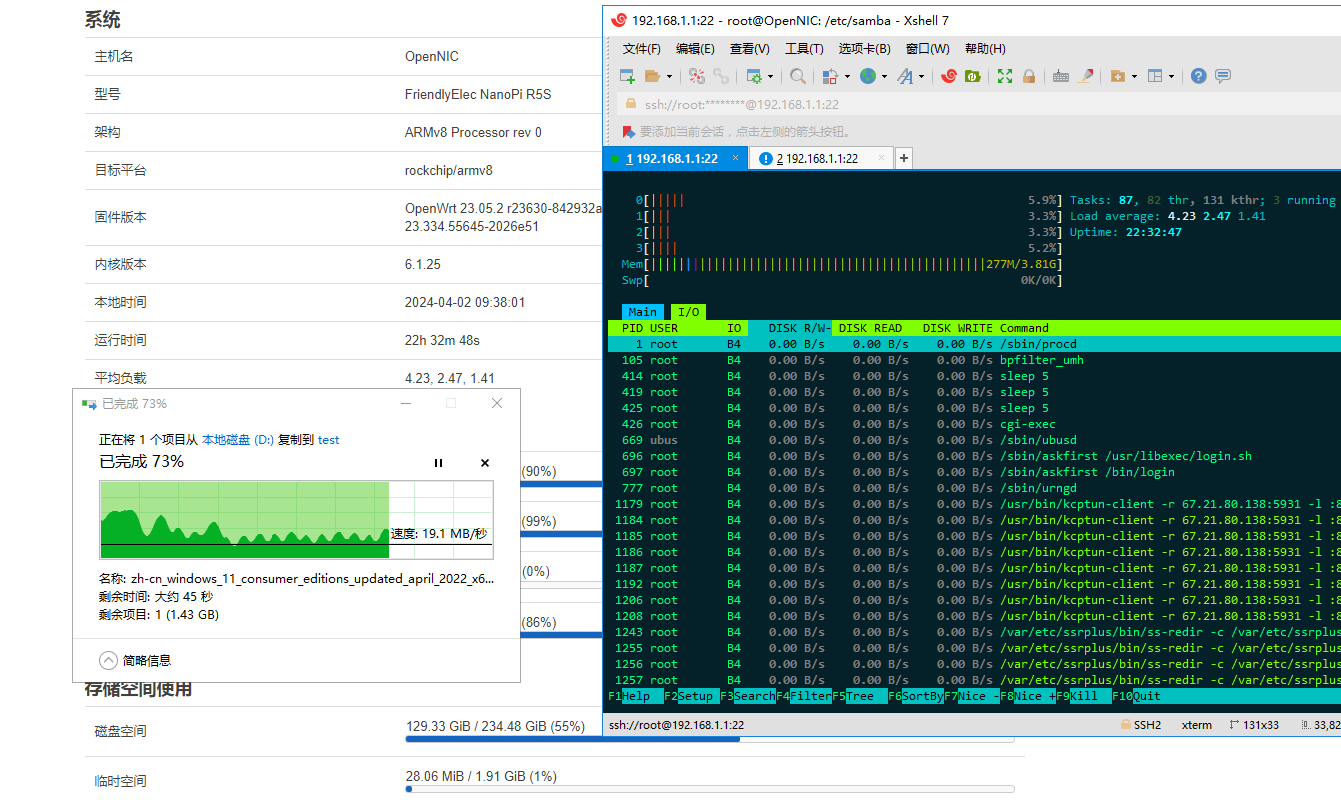Click the globe encoding icon

(867, 76)
